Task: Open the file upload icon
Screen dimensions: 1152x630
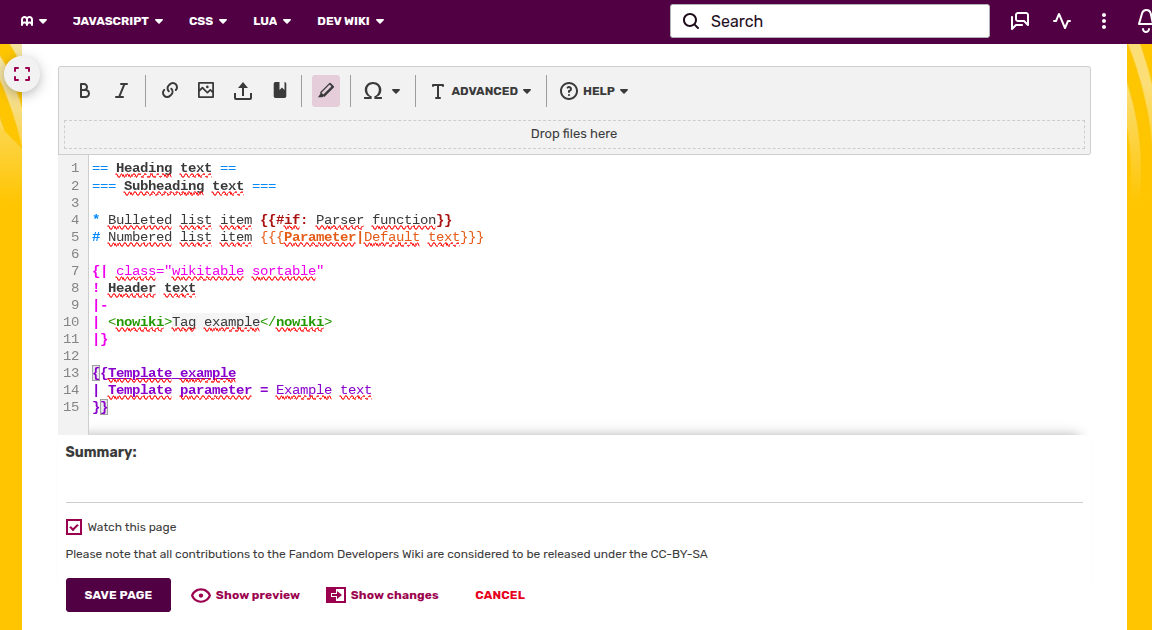Action: [243, 90]
